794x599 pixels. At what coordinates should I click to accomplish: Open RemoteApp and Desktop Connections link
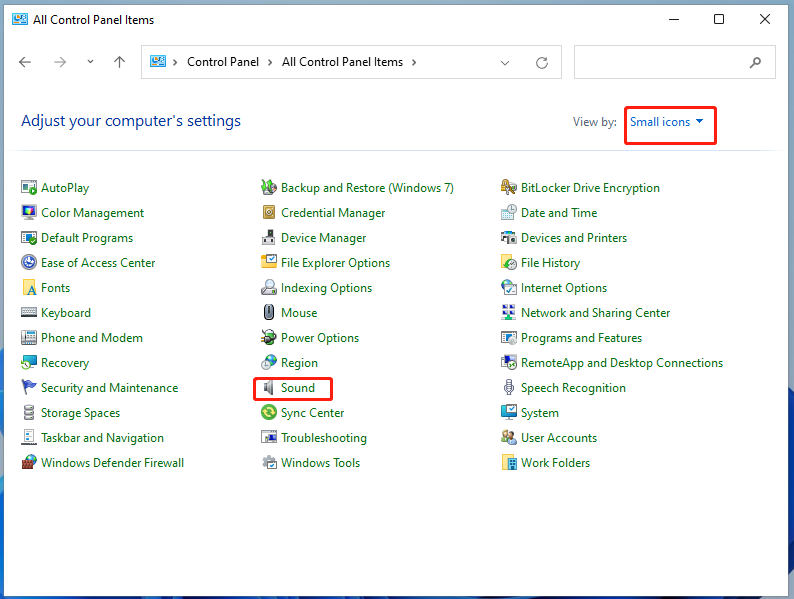click(x=622, y=363)
